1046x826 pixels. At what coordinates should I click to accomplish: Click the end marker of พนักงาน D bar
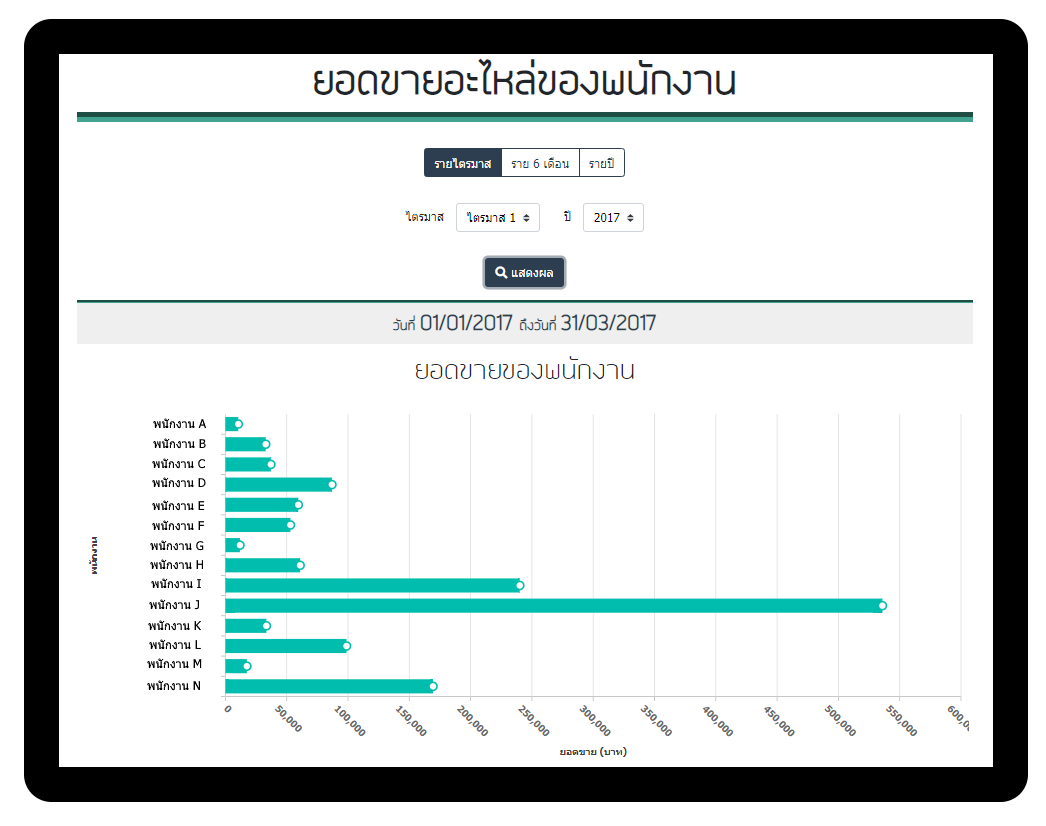(x=332, y=485)
